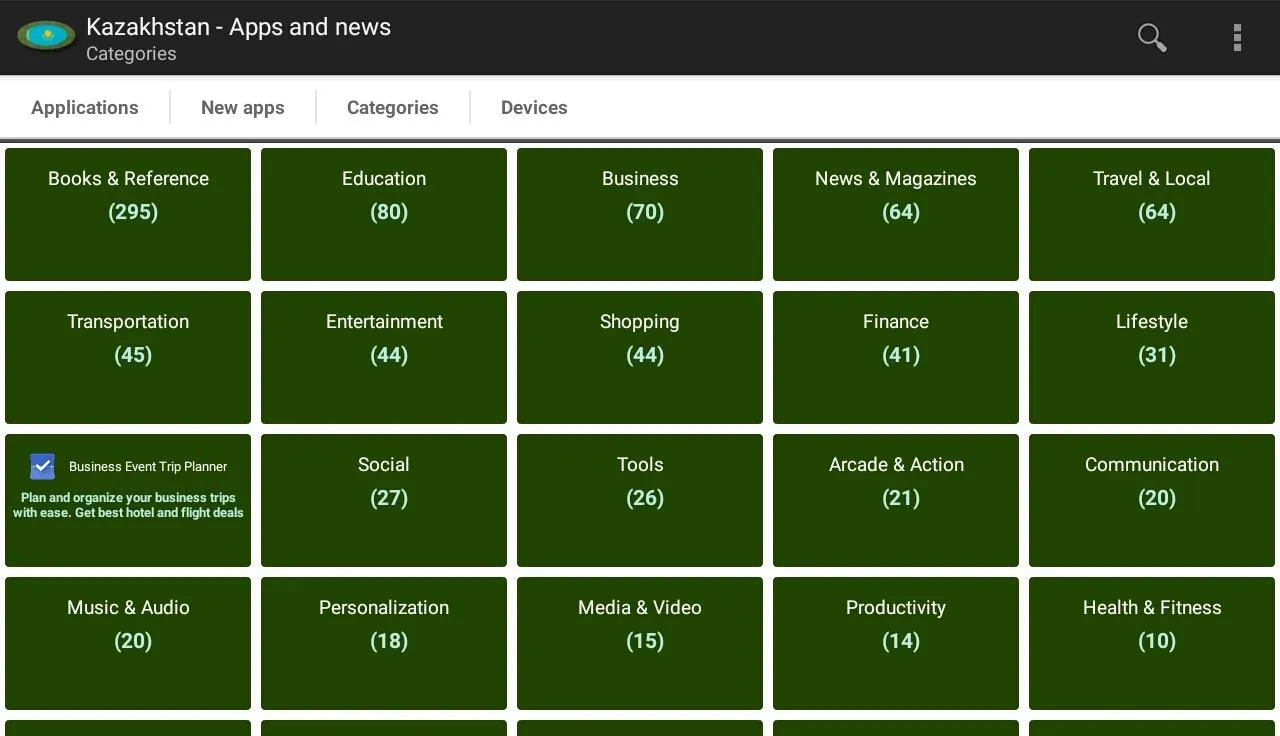Select the Categories tab
This screenshot has width=1280, height=736.
(x=393, y=108)
